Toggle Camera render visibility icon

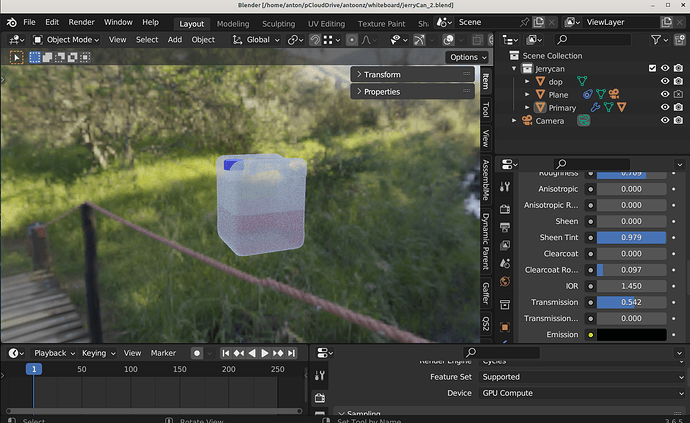click(678, 120)
